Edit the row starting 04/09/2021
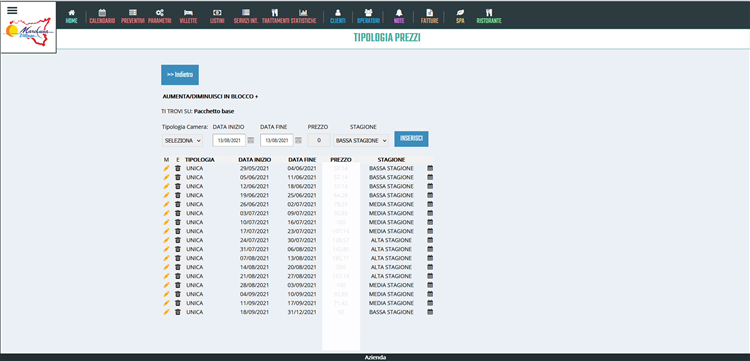The height and width of the screenshot is (361, 750). 166,294
